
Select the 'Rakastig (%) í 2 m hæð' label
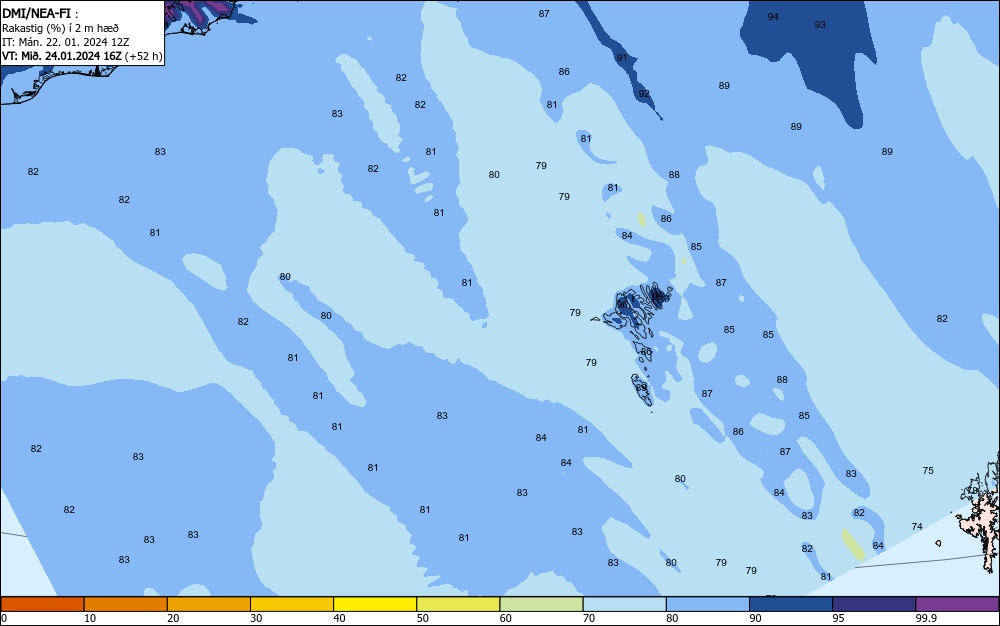tap(61, 28)
